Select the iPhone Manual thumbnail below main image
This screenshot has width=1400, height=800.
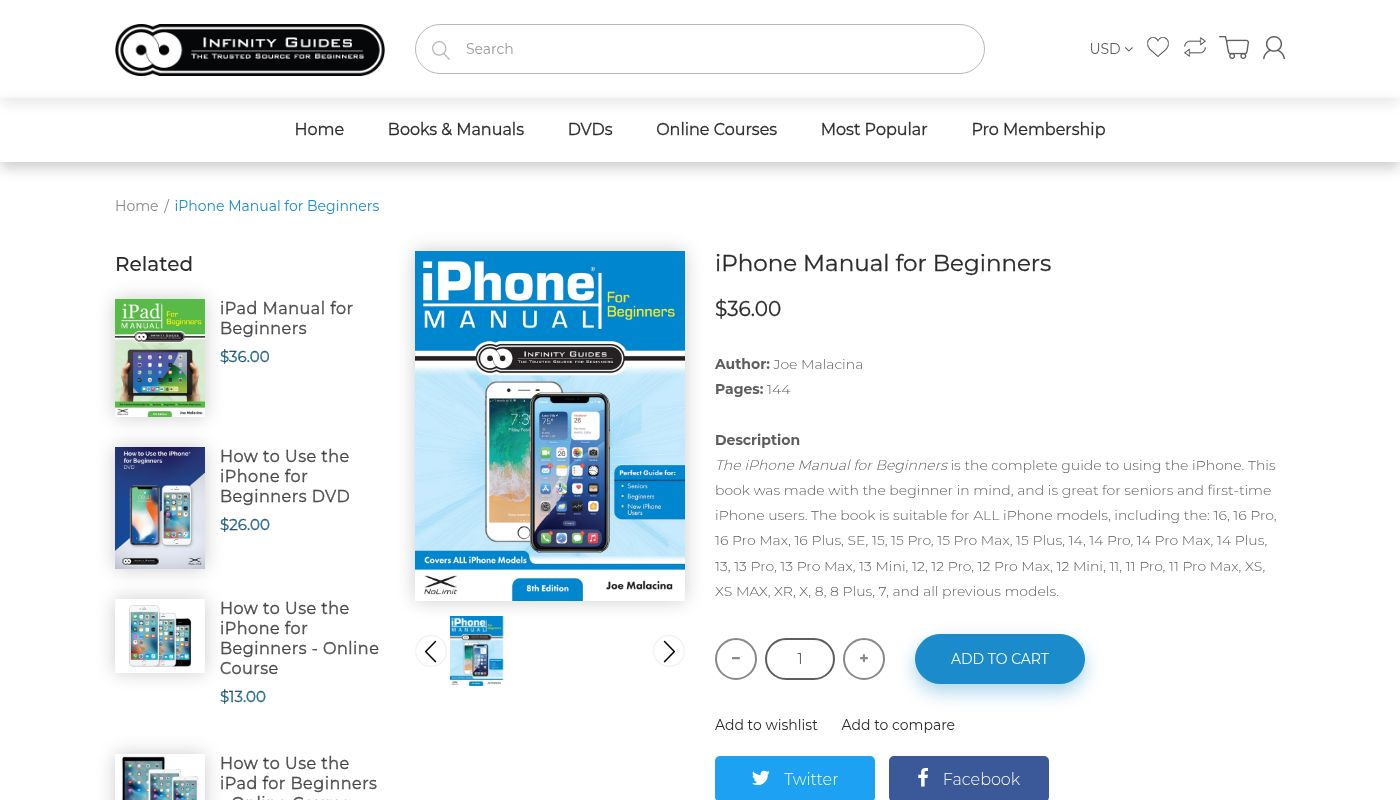[x=477, y=651]
